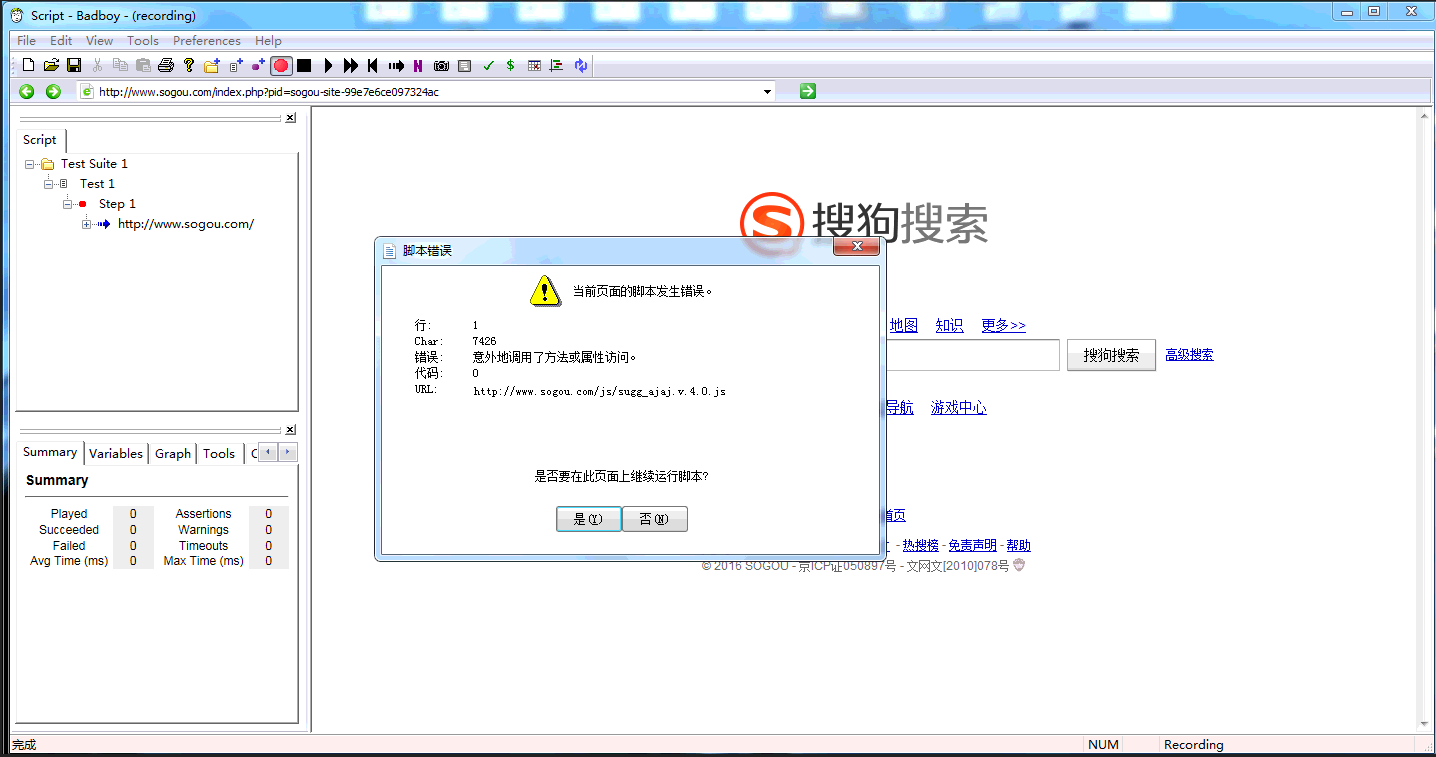Add a new suite with folder-plus icon
The width and height of the screenshot is (1436, 757).
point(212,66)
